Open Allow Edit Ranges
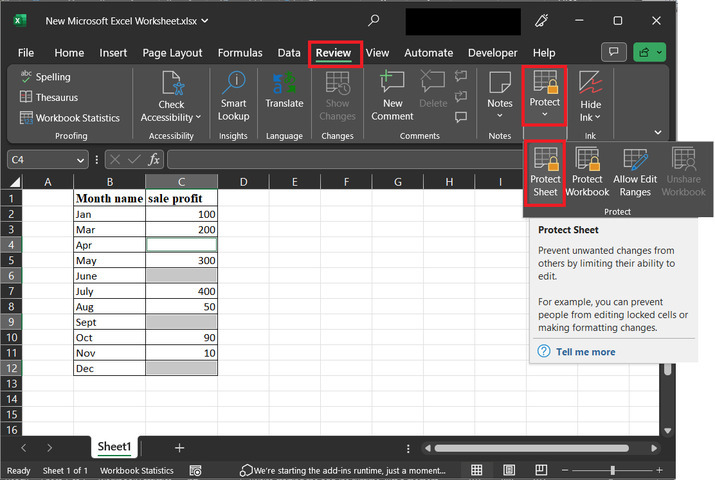Image resolution: width=715 pixels, height=480 pixels. coord(633,172)
